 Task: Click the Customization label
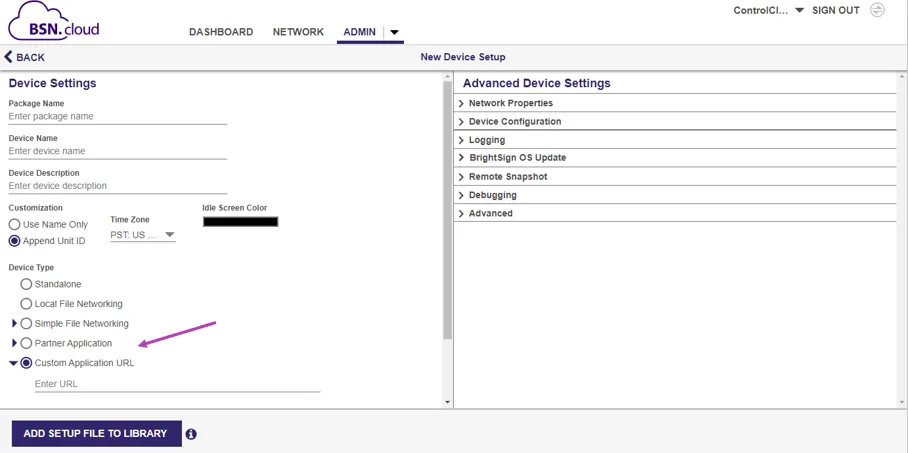pos(35,207)
